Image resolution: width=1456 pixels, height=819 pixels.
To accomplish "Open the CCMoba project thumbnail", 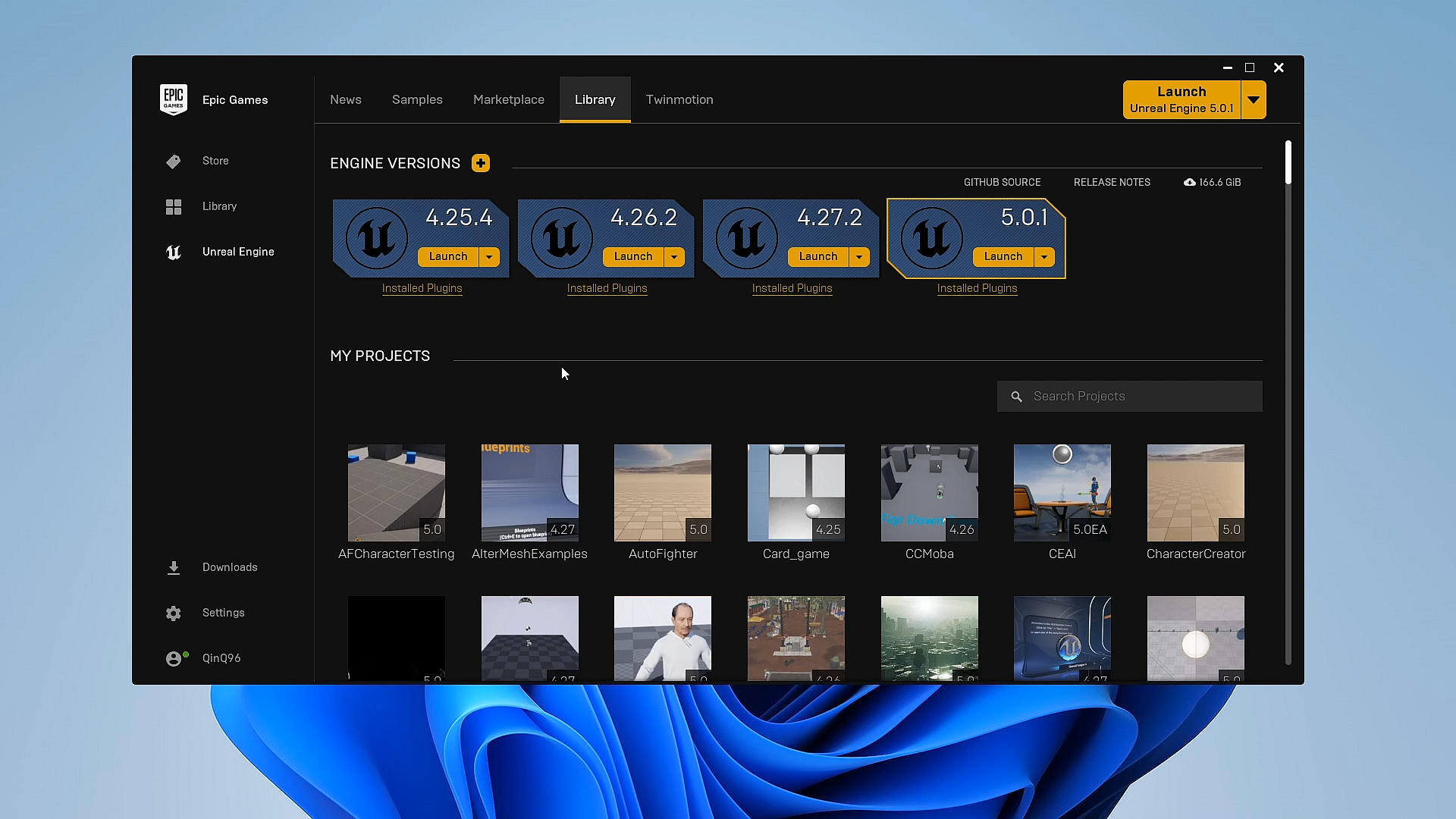I will pos(929,493).
